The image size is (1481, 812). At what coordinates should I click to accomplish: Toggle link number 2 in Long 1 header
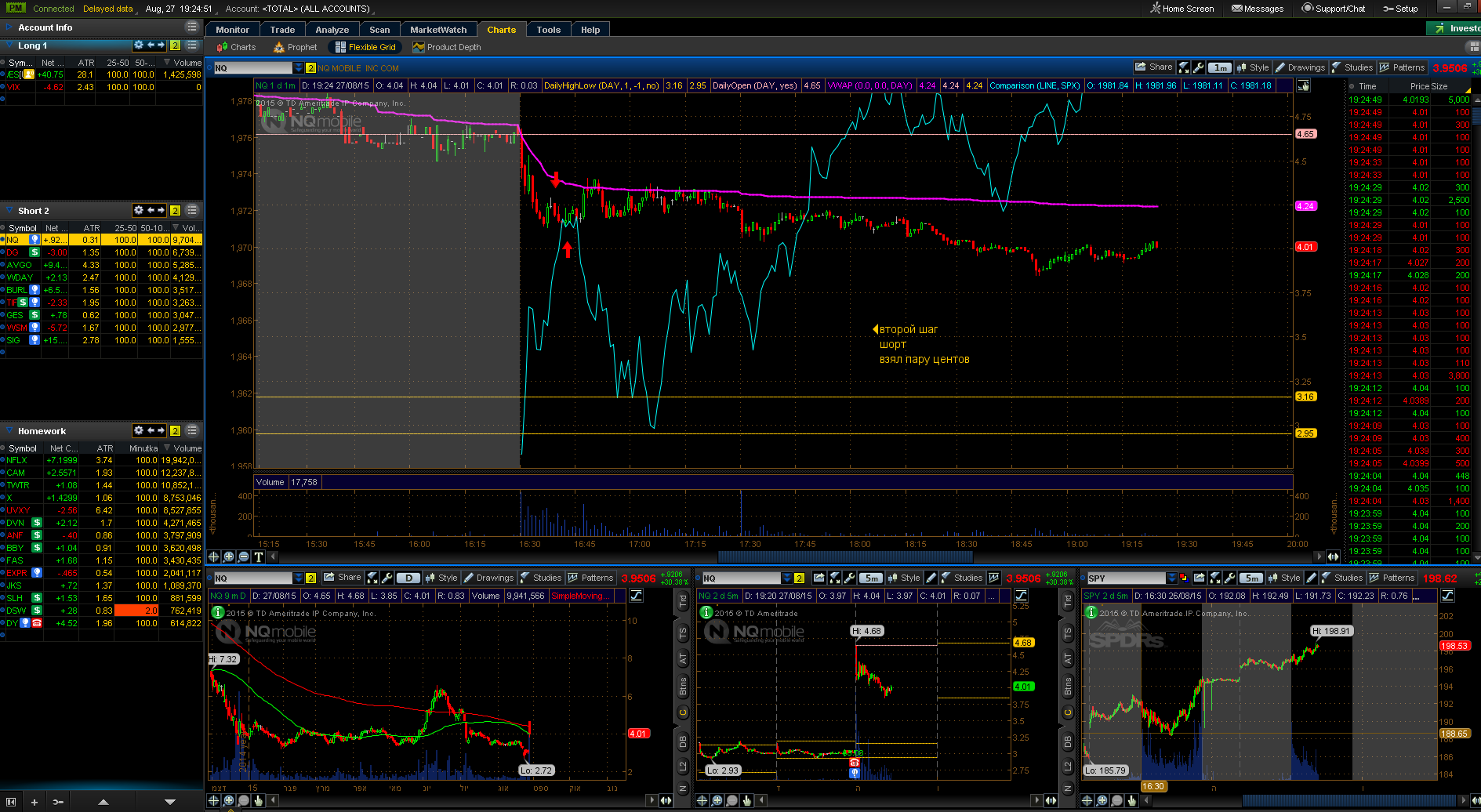click(176, 45)
